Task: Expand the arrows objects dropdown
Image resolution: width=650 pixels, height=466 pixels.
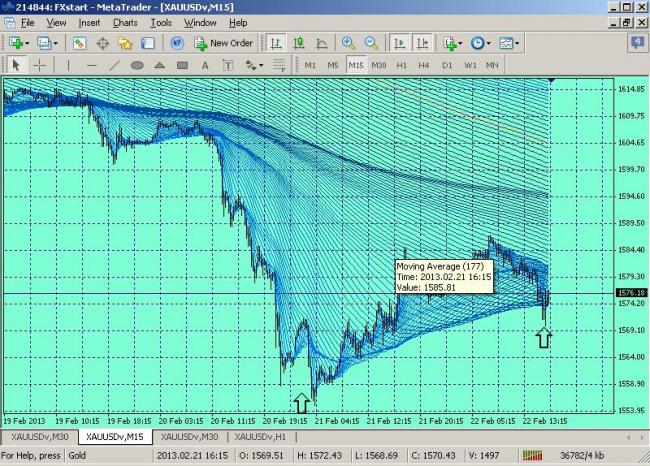Action: (x=260, y=65)
